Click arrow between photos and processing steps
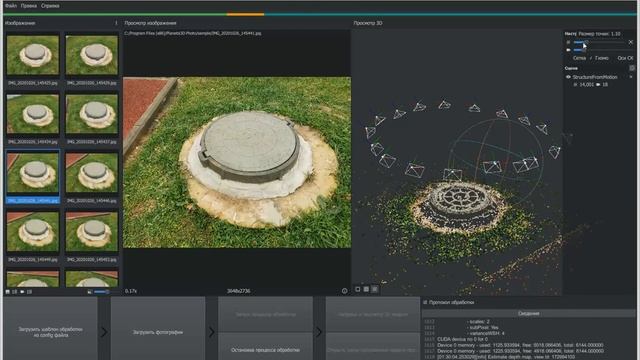This screenshot has width=640, height=360. 211,332
